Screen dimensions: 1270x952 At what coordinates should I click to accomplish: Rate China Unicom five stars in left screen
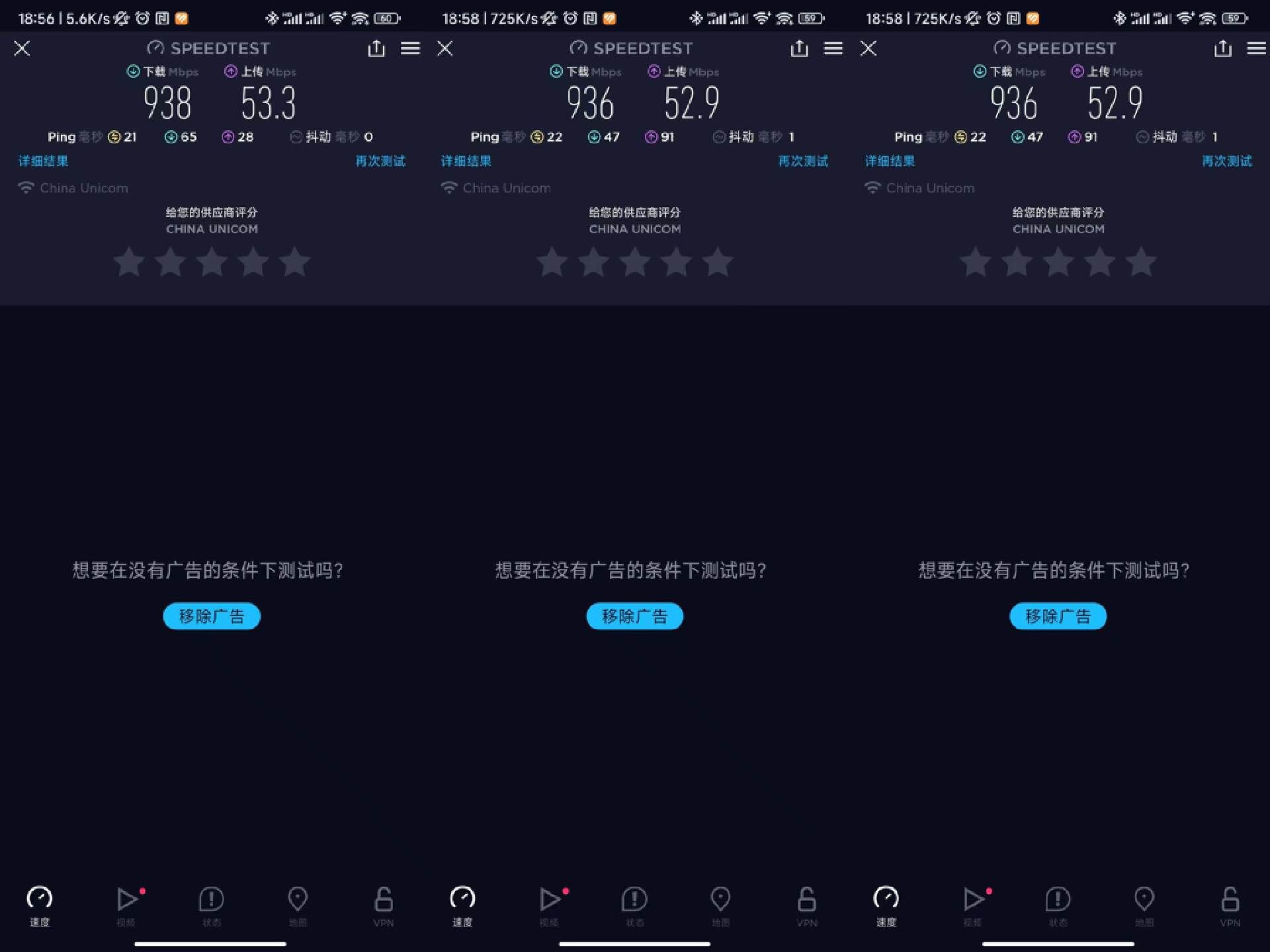click(294, 262)
